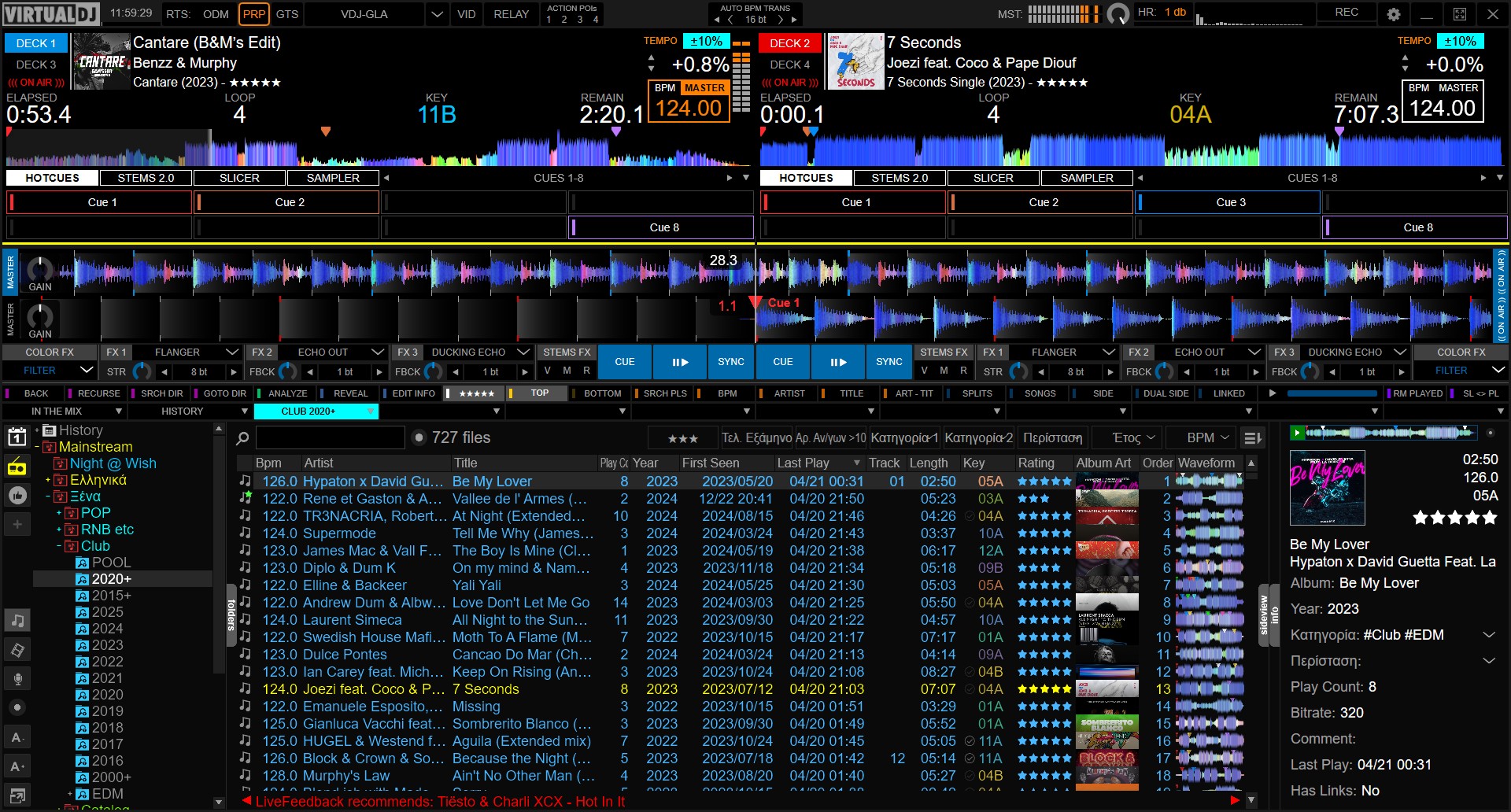Play the prelisten preview in side info
This screenshot has height=812, width=1511.
(1297, 432)
